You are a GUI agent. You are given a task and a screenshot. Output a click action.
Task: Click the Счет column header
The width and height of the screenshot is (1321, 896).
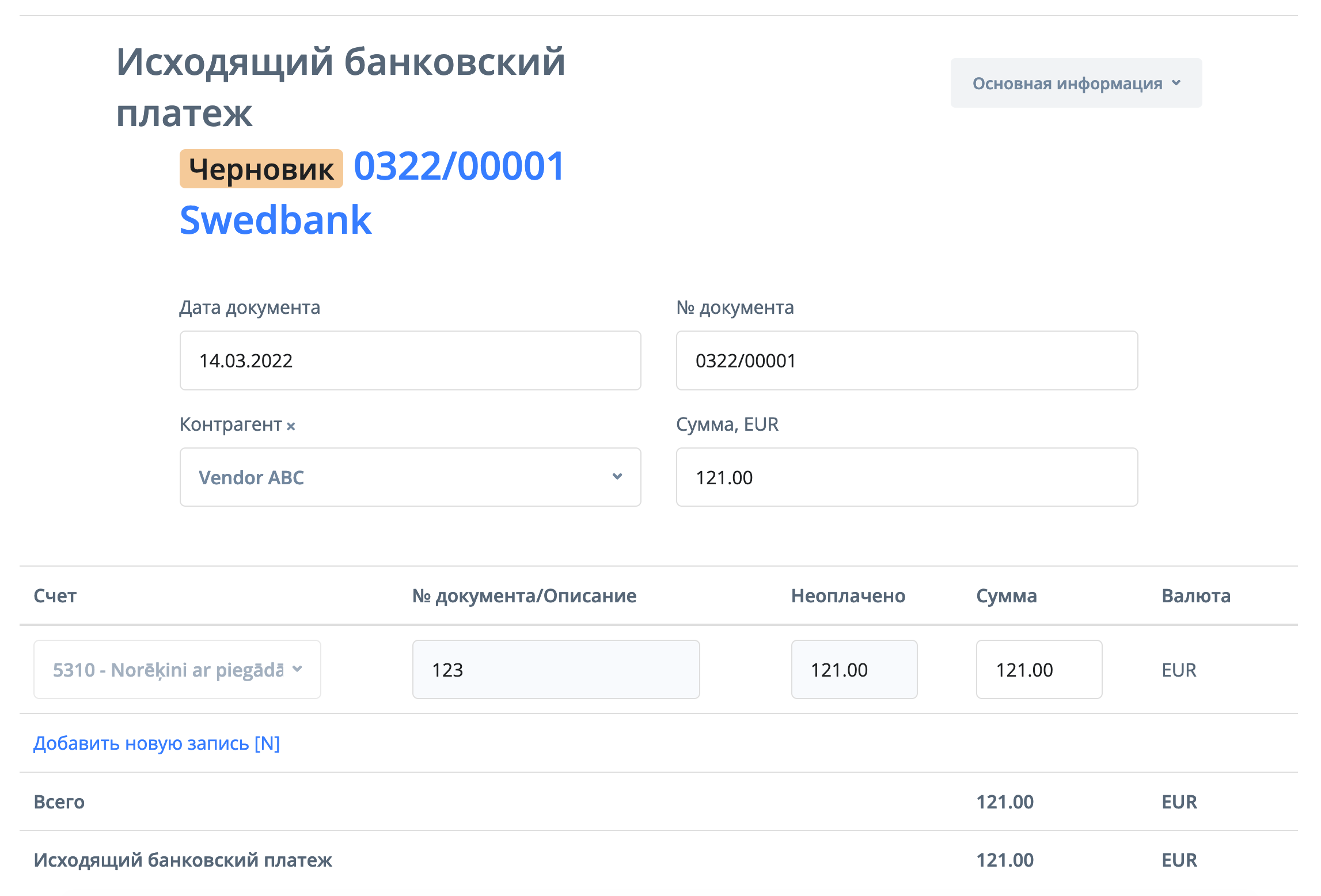[x=55, y=596]
